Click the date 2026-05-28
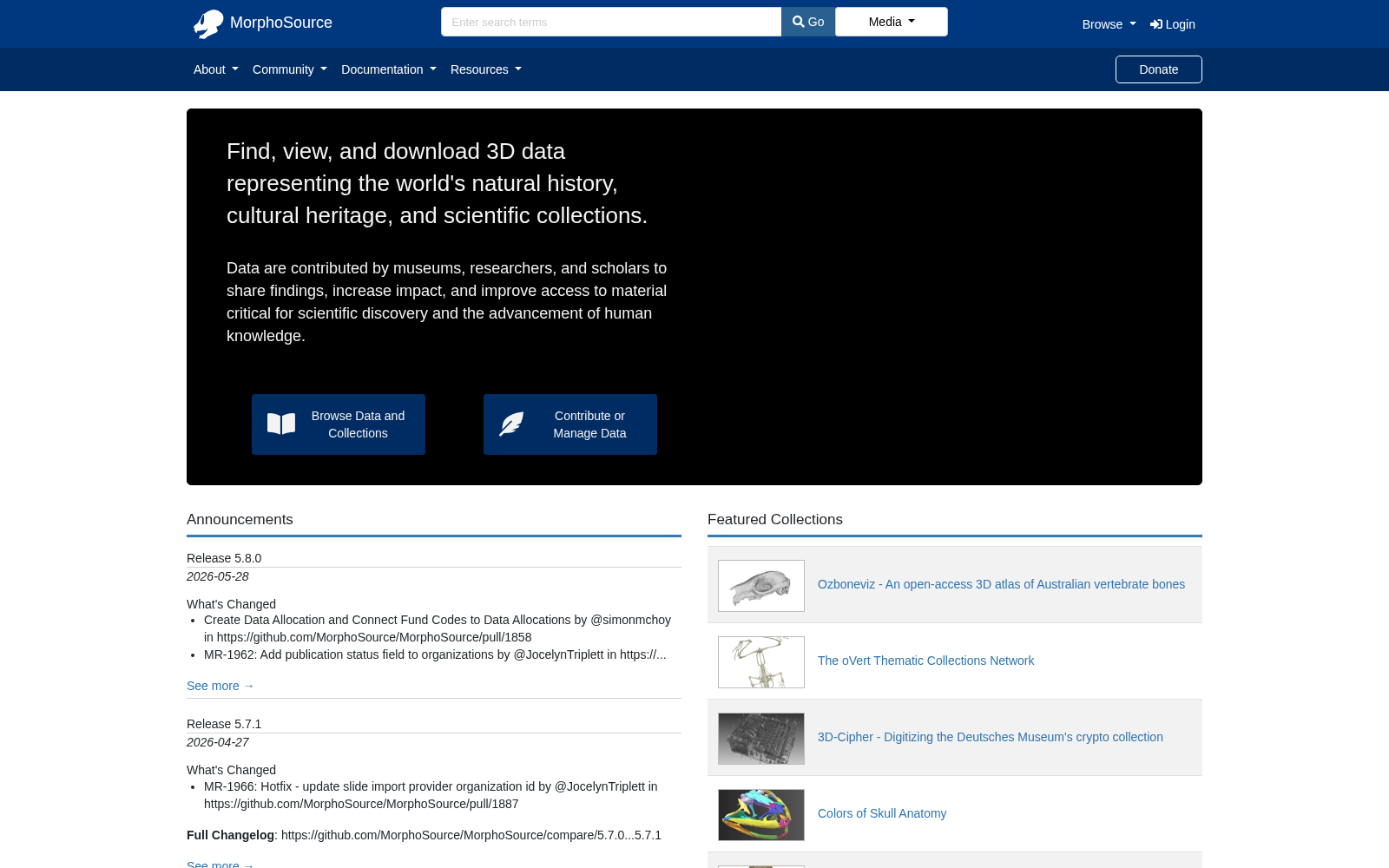This screenshot has width=1389, height=868. (x=218, y=576)
